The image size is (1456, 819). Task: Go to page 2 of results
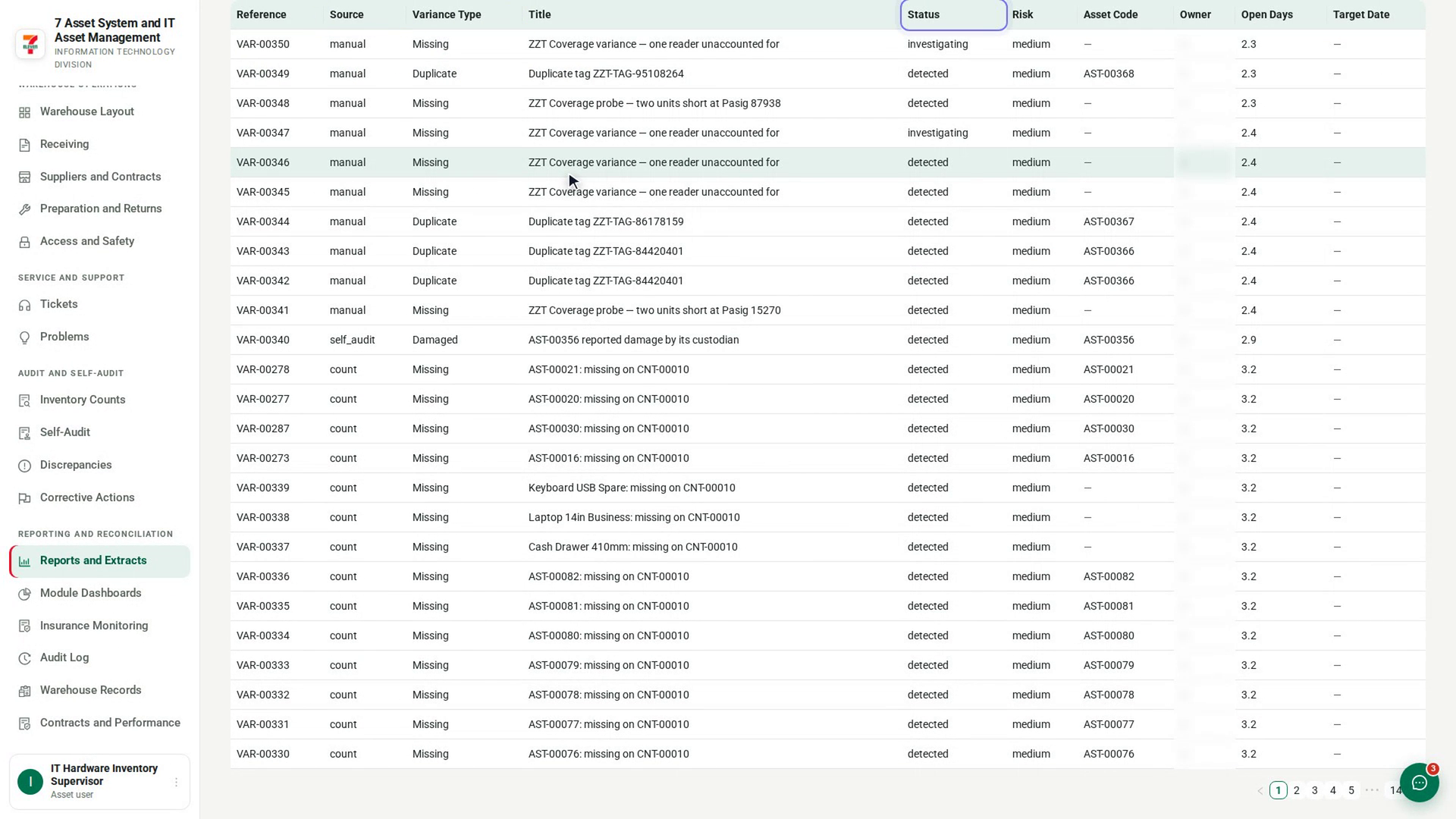[1297, 790]
